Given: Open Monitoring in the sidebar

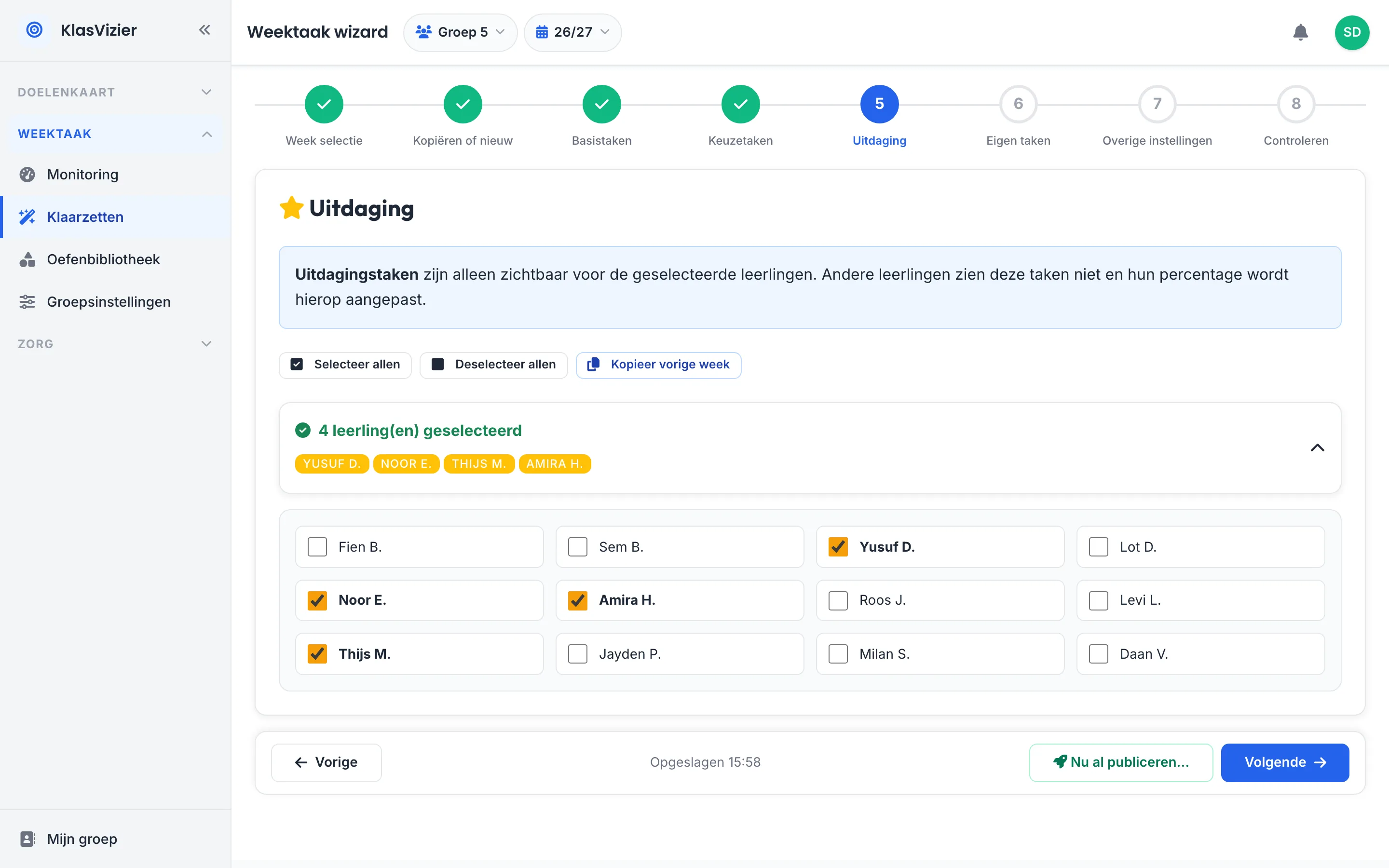Looking at the screenshot, I should click(116, 175).
